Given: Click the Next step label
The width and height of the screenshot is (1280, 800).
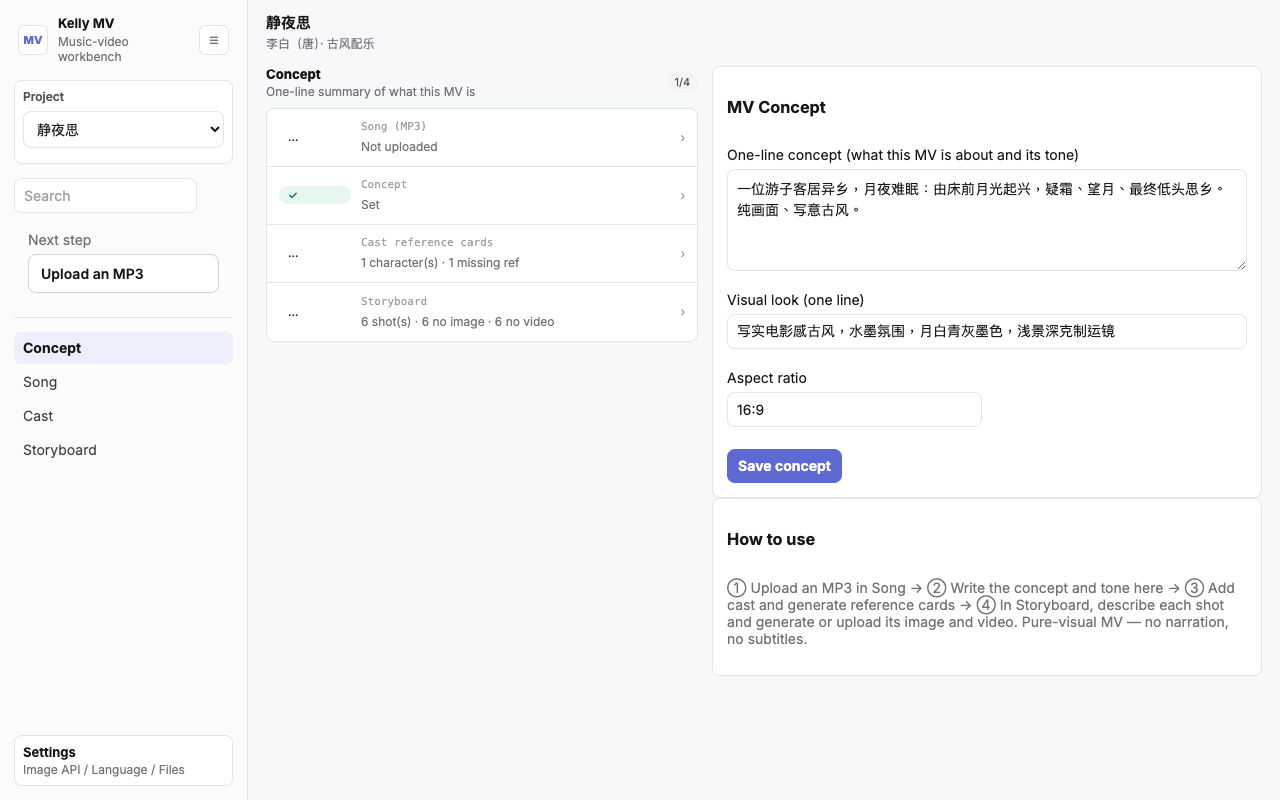Looking at the screenshot, I should 60,240.
